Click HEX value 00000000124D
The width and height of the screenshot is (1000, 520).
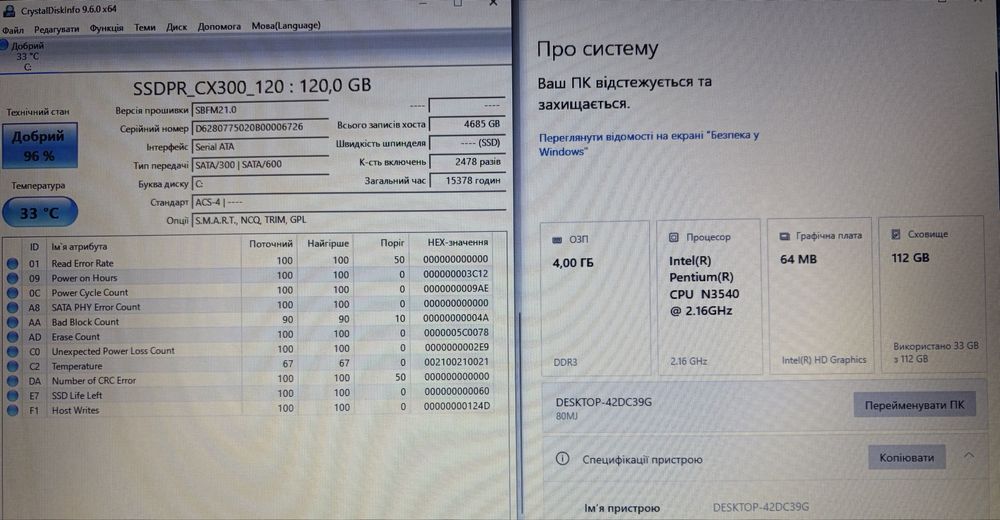point(457,406)
